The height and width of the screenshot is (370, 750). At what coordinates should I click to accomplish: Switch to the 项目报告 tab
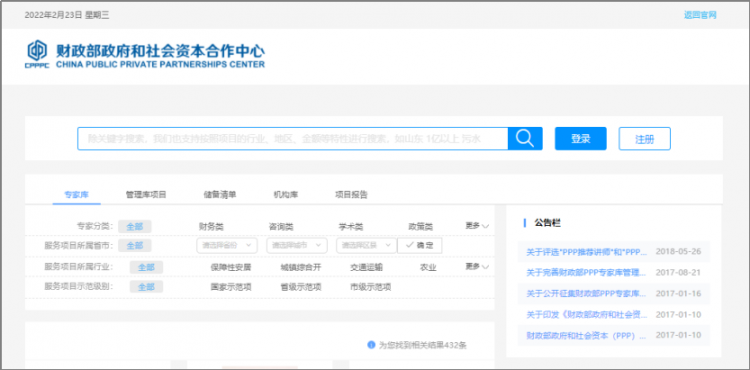point(352,195)
